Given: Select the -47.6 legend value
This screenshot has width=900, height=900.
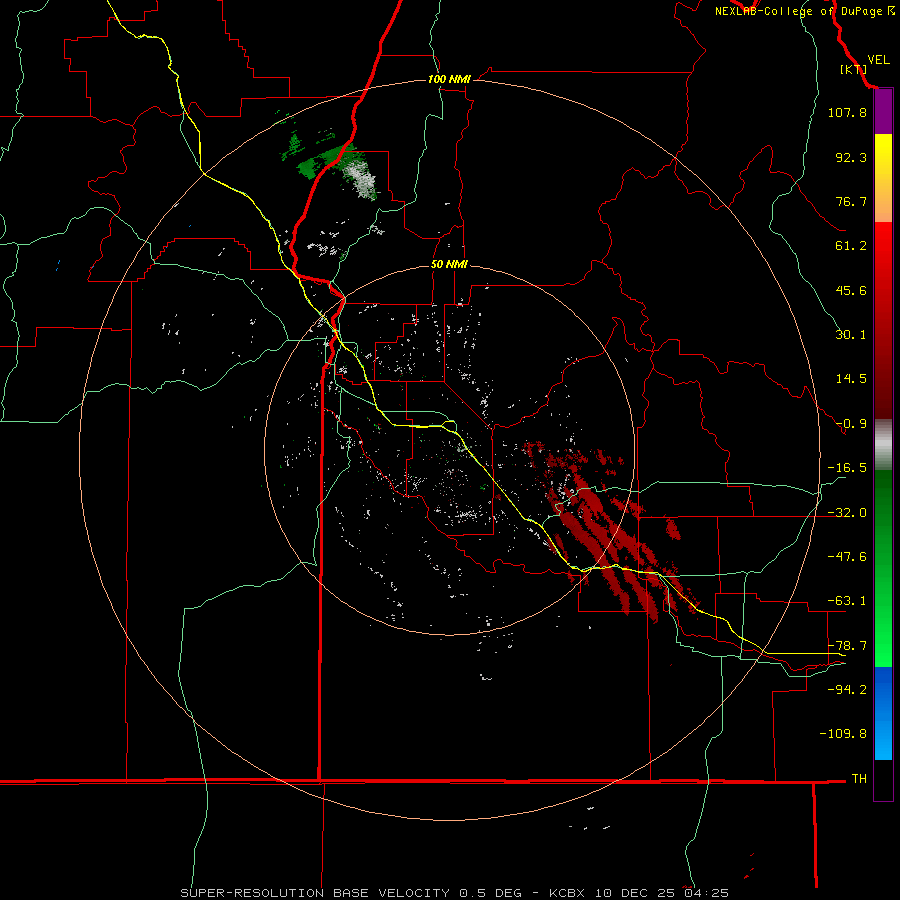Looking at the screenshot, I should (x=847, y=557).
